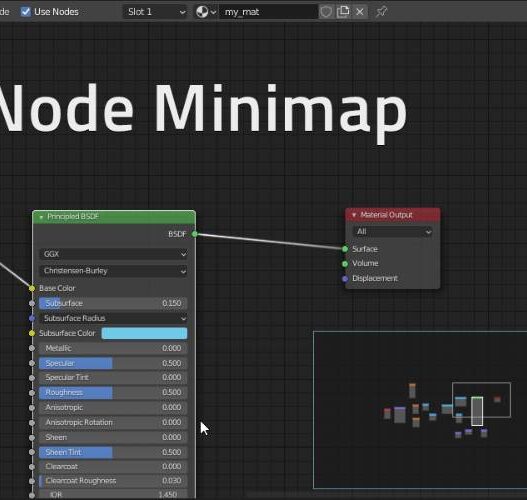527x500 pixels.
Task: Click the Sheen Tint input socket
Action: click(x=32, y=452)
